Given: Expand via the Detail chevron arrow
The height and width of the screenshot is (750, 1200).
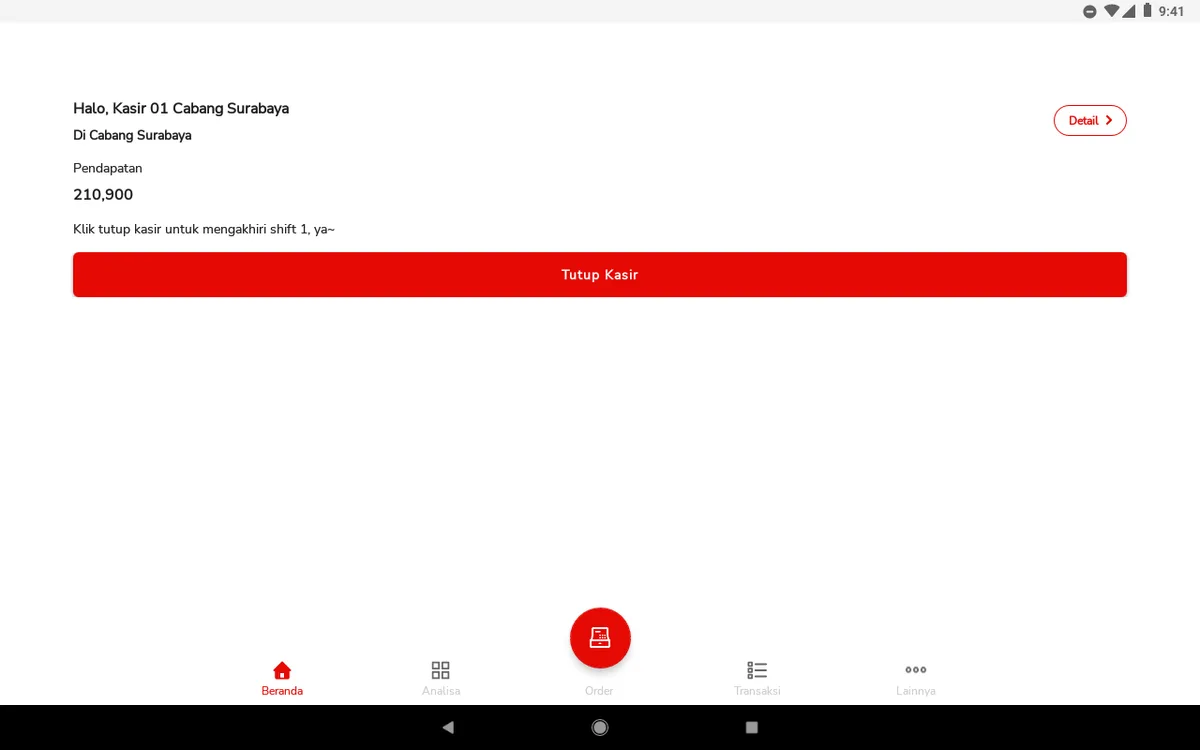Looking at the screenshot, I should [x=1109, y=120].
